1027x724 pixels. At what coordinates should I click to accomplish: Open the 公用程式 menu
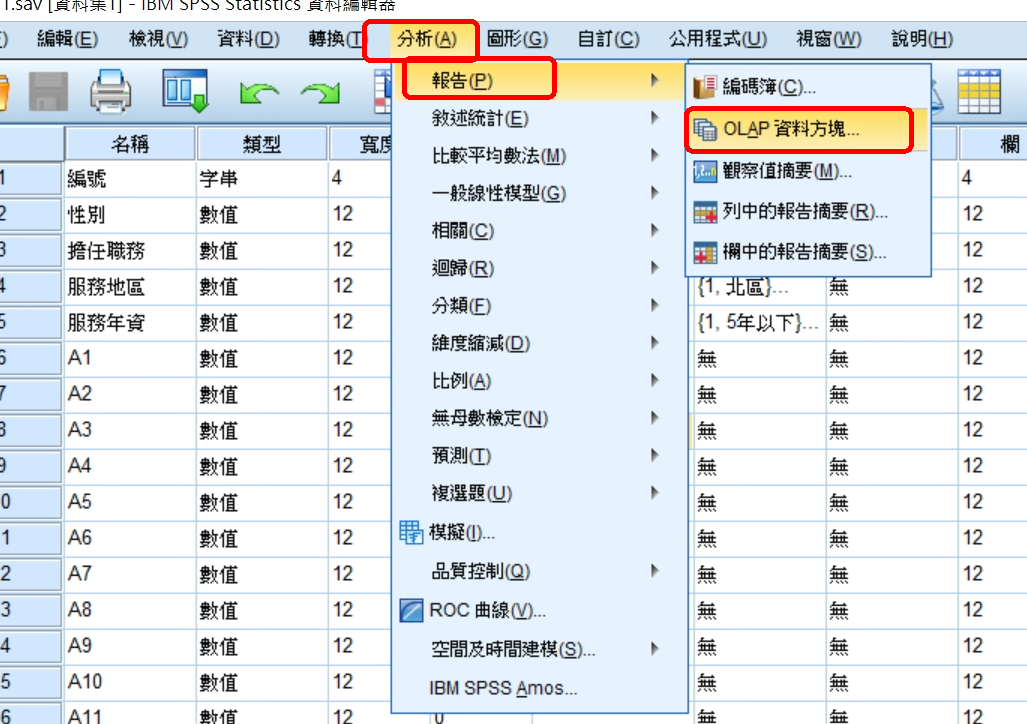point(717,39)
